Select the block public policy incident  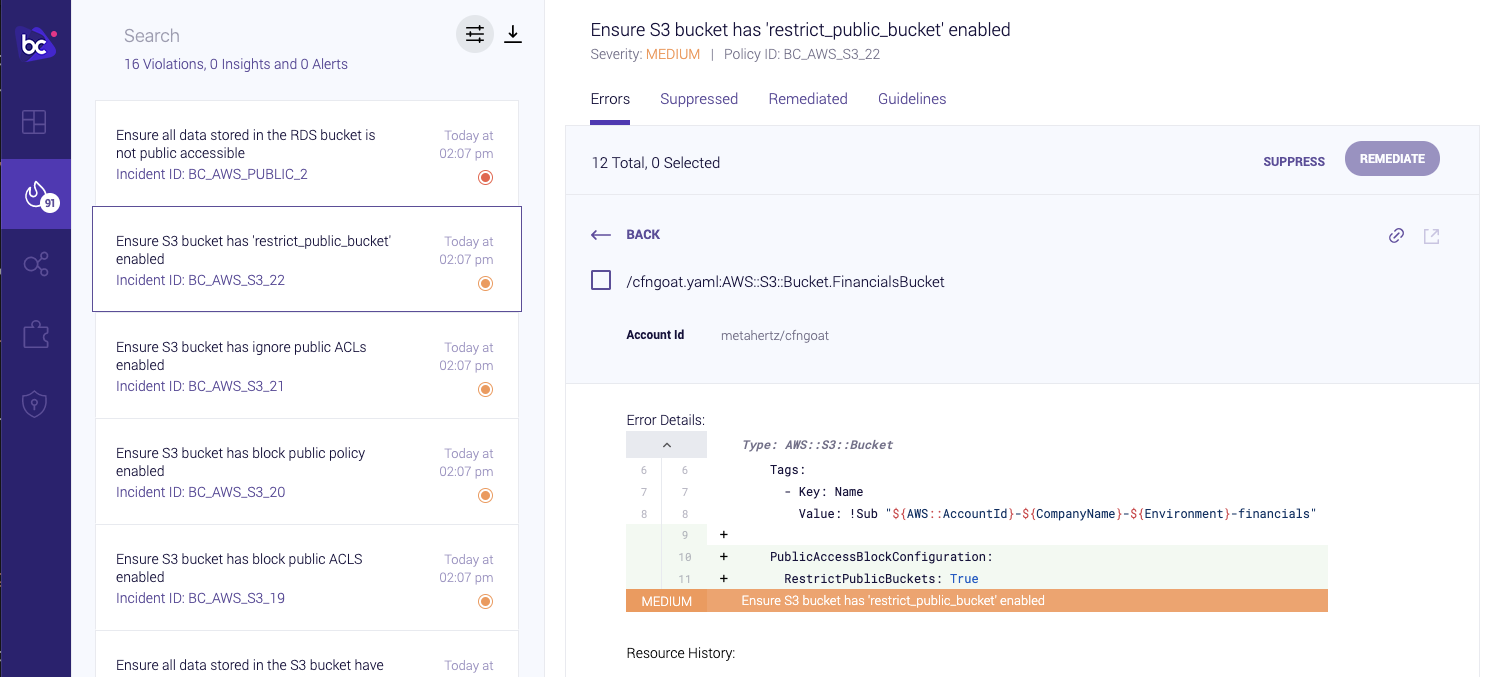click(x=307, y=471)
